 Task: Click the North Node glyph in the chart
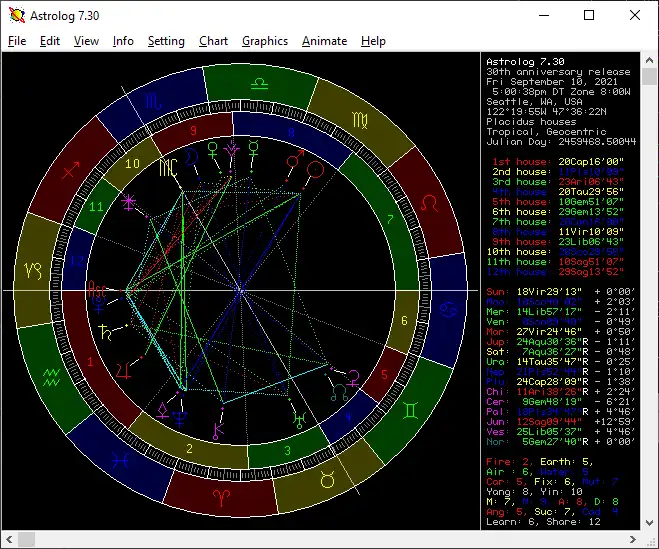[x=339, y=393]
